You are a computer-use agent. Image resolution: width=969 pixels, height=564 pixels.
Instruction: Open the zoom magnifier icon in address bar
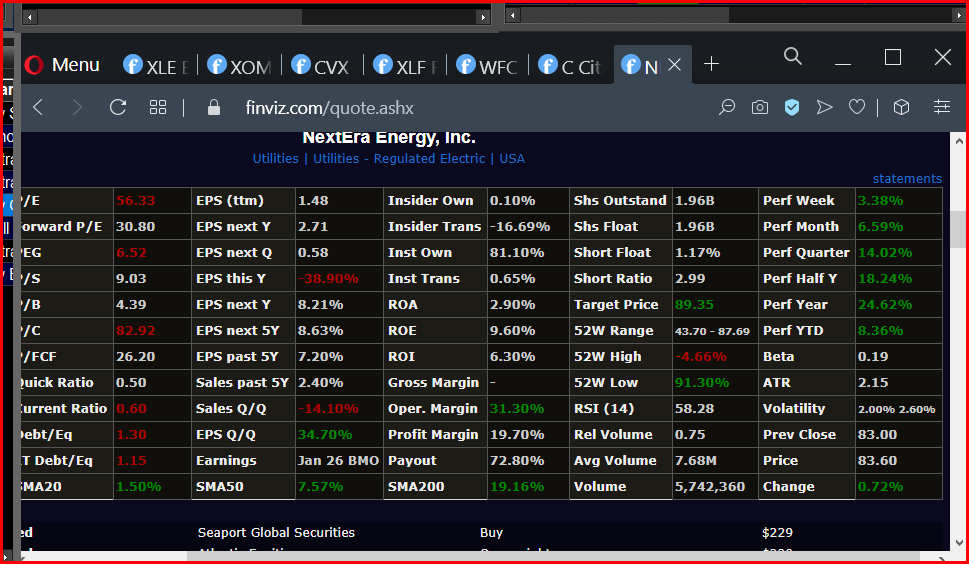click(x=727, y=107)
